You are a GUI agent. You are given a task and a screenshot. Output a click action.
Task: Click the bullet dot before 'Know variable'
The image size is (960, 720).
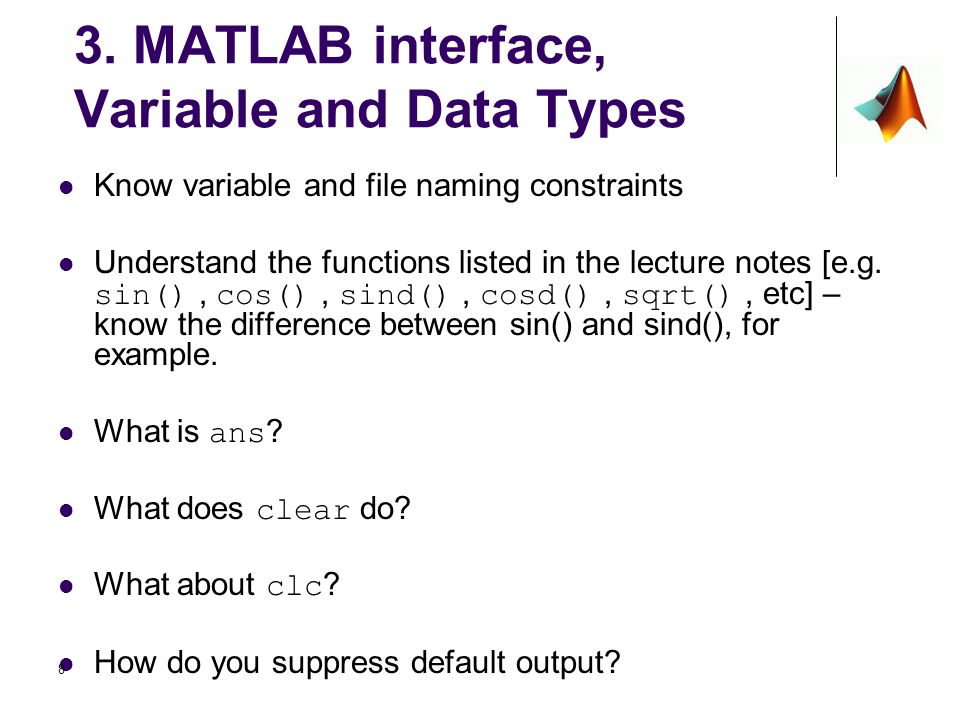(x=66, y=187)
